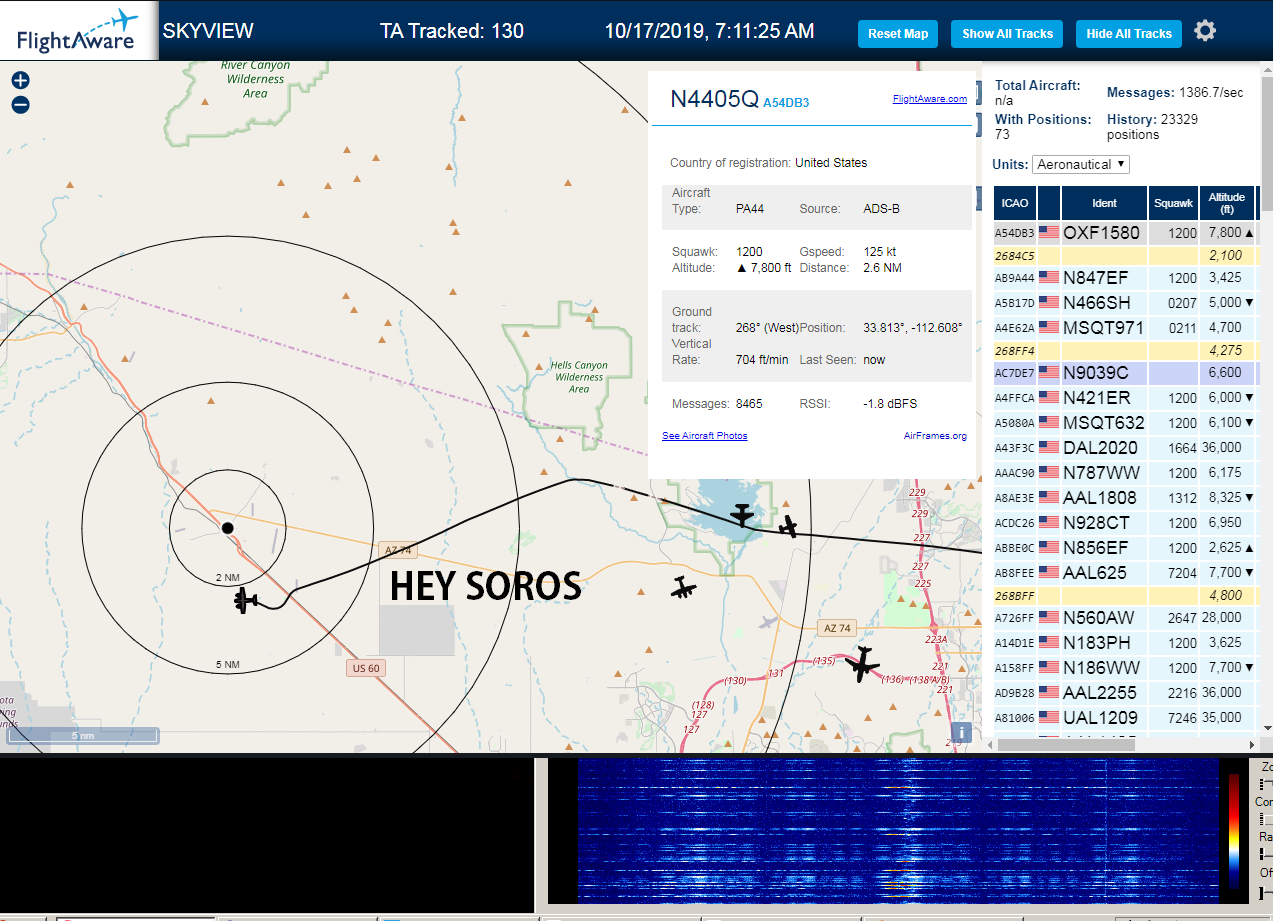The height and width of the screenshot is (921, 1273).
Task: Click the Reset Map button
Action: [898, 33]
